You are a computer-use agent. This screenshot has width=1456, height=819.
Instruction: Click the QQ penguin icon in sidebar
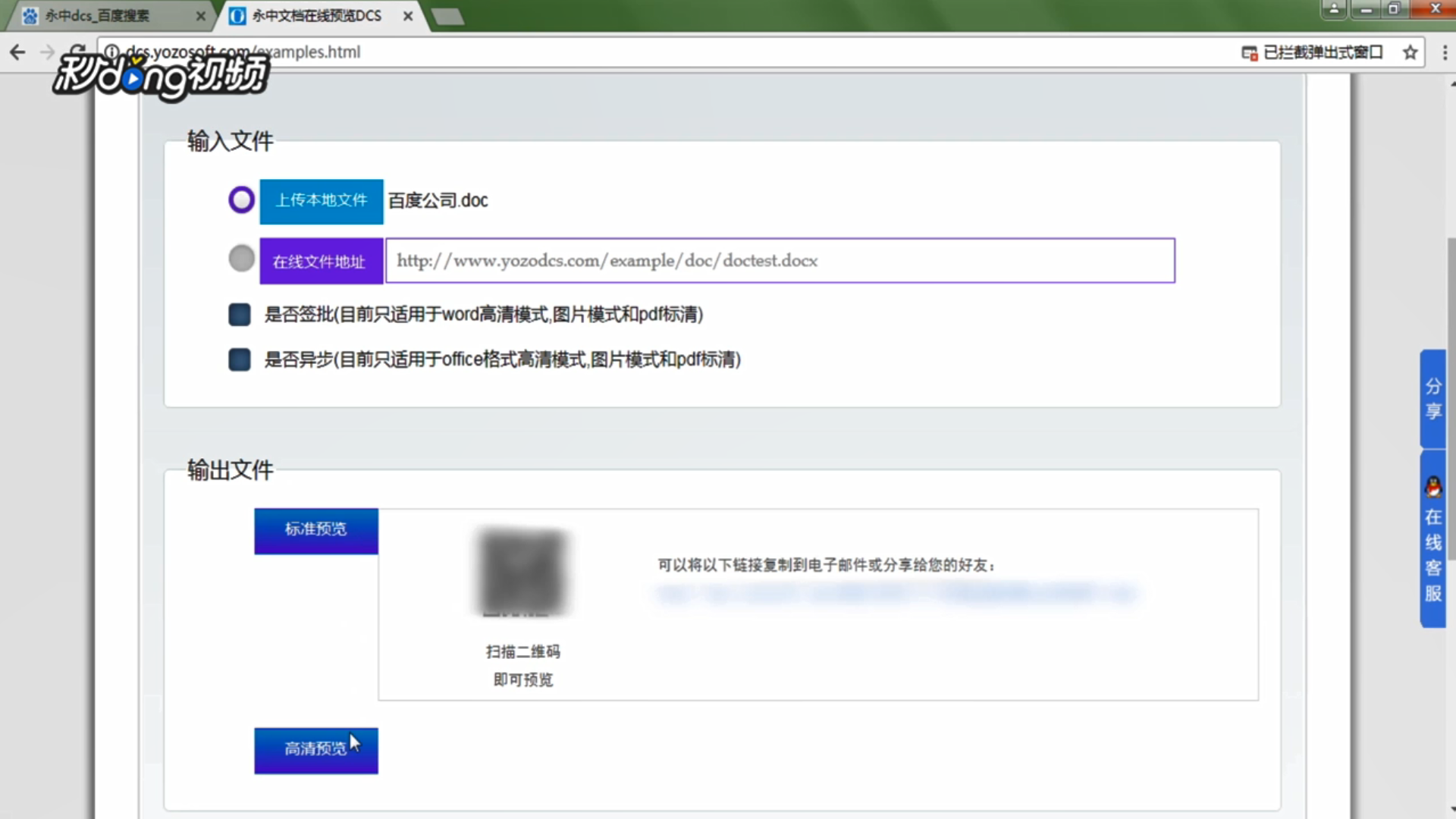coord(1433,486)
